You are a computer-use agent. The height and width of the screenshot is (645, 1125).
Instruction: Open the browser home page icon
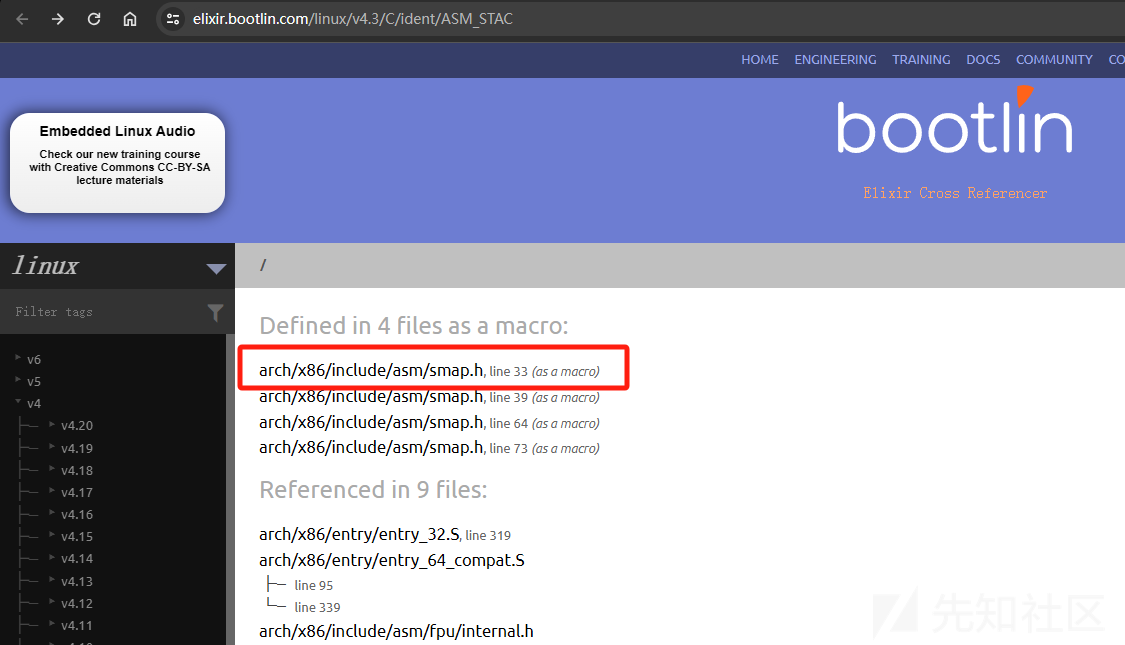(130, 19)
